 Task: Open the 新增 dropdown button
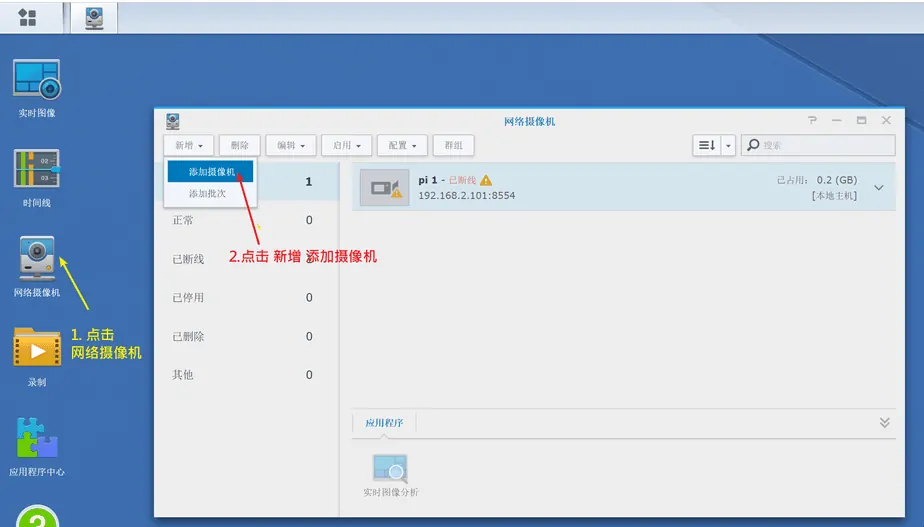pos(188,145)
